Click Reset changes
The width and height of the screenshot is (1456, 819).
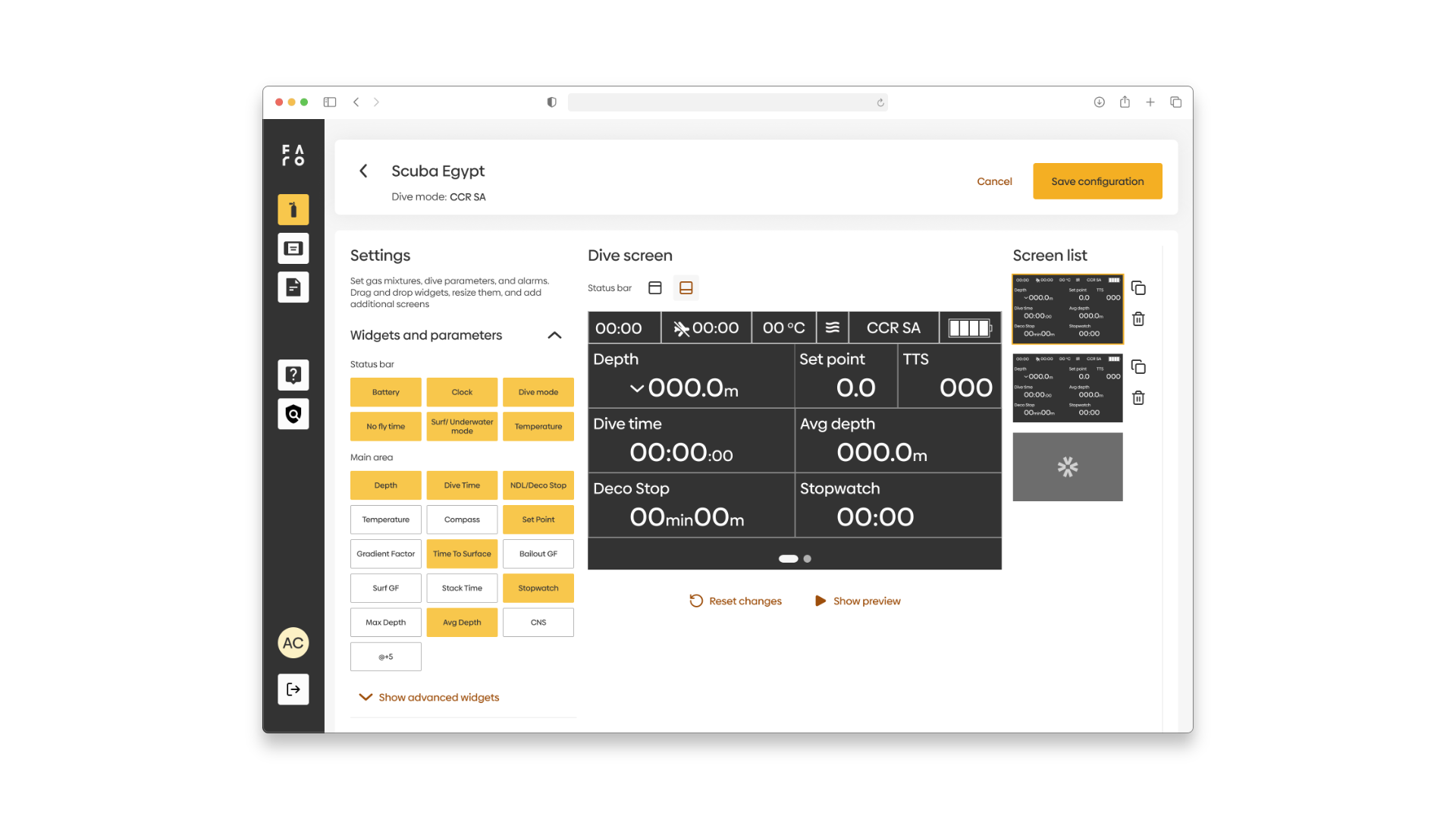tap(735, 601)
